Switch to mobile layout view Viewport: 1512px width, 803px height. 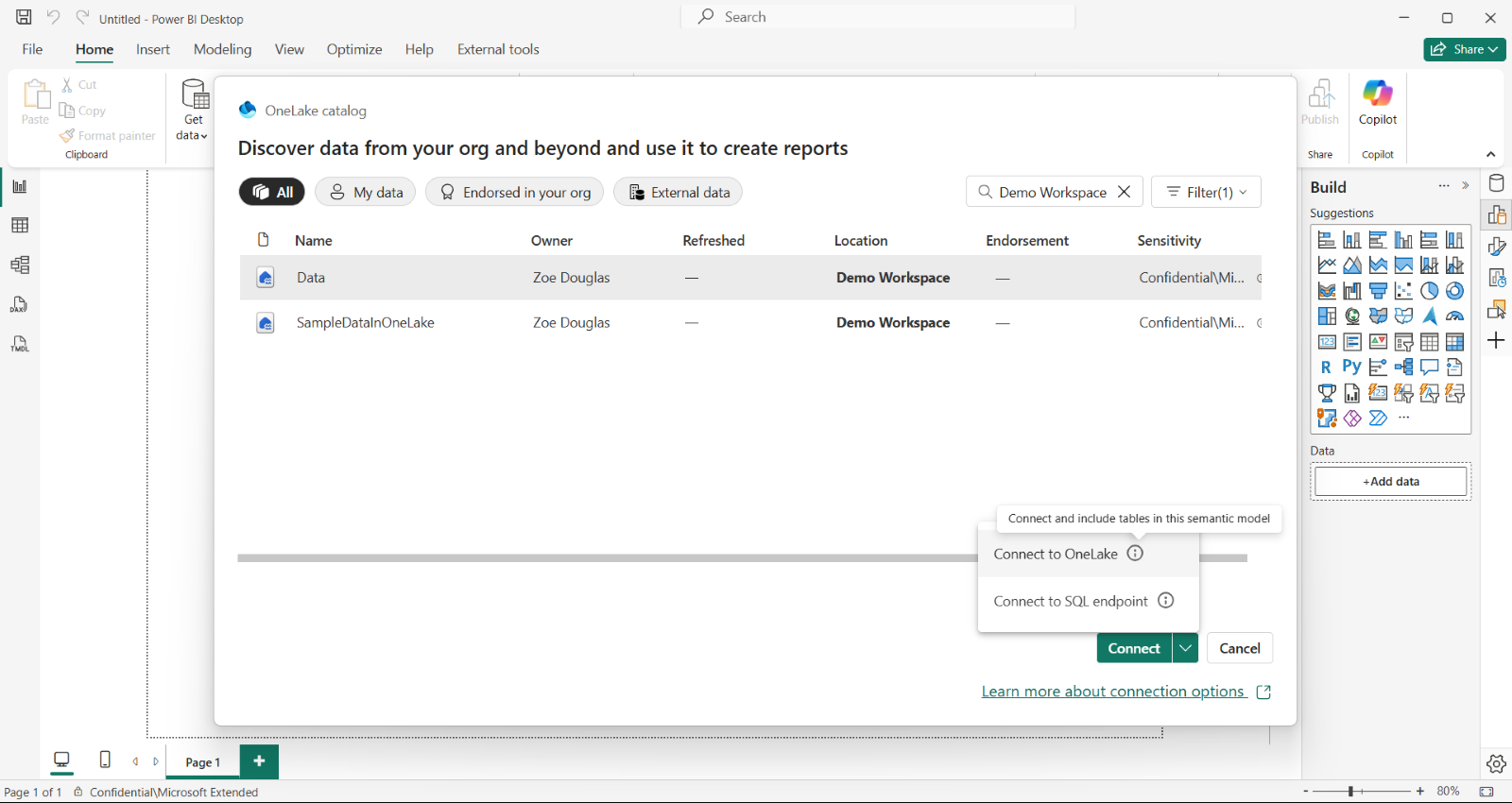[x=105, y=760]
